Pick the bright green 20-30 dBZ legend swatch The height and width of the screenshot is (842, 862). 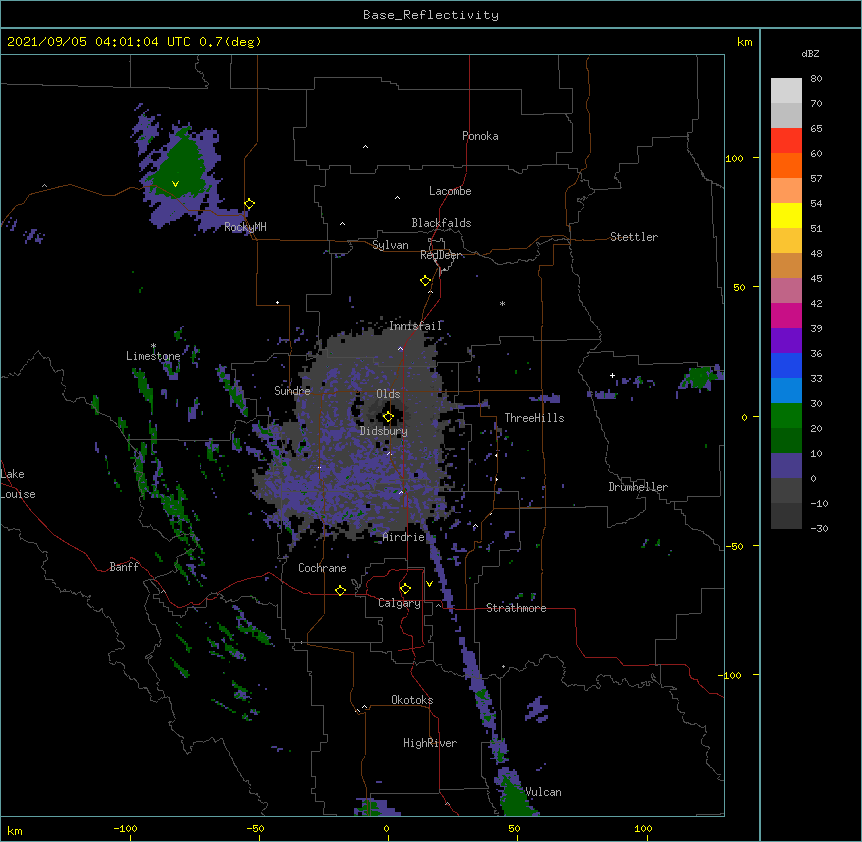tap(786, 416)
